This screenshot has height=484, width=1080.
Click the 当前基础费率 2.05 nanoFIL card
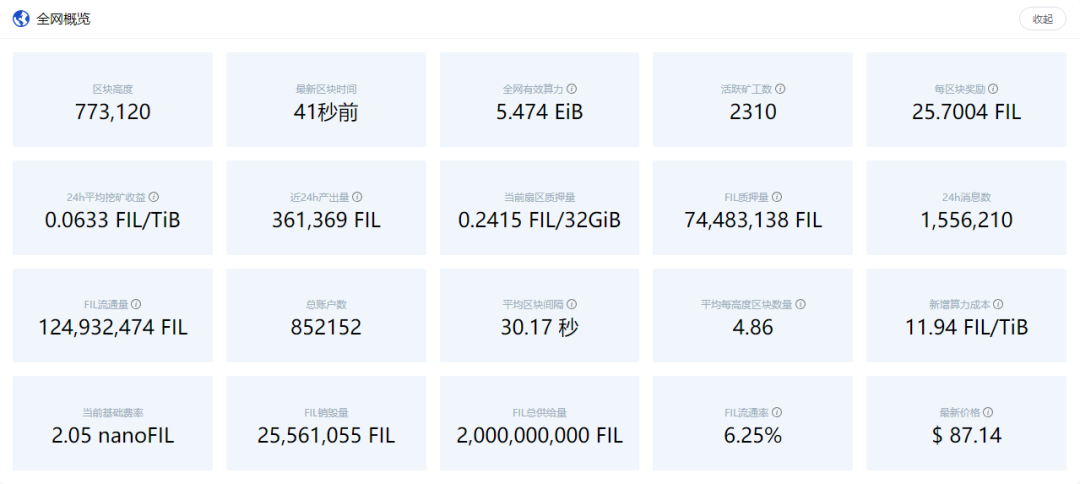tap(113, 423)
